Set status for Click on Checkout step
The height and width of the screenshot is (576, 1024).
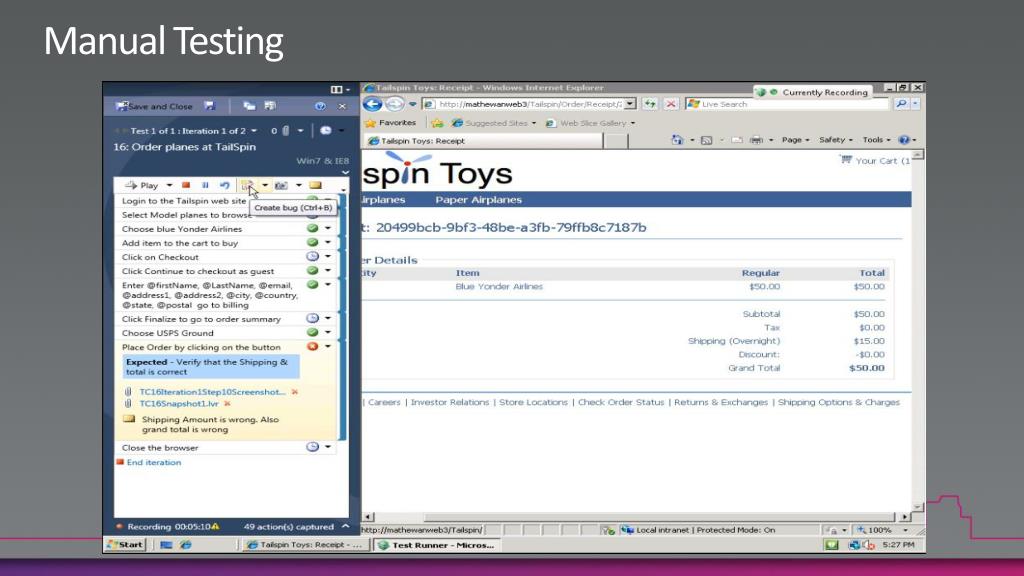pyautogui.click(x=313, y=257)
